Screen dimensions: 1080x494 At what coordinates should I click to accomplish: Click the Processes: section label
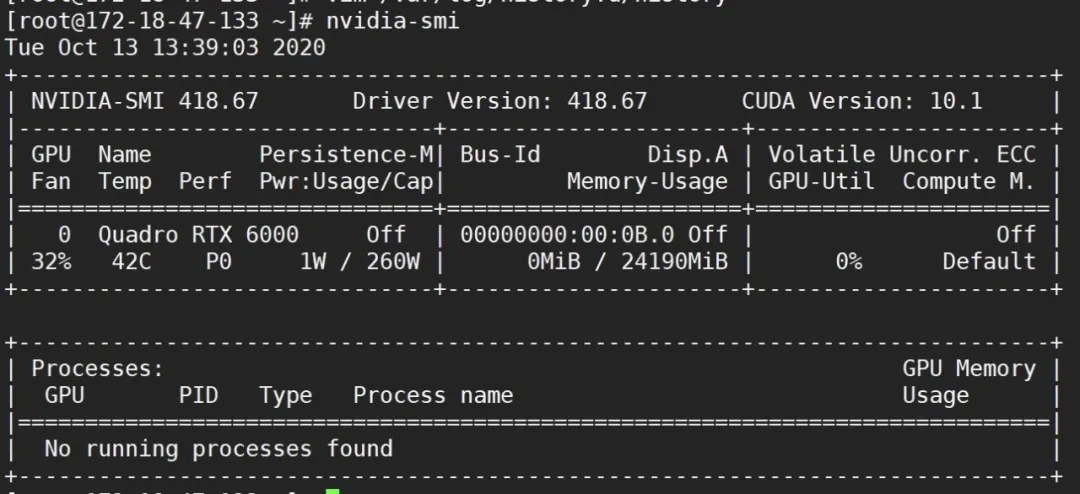pyautogui.click(x=98, y=369)
